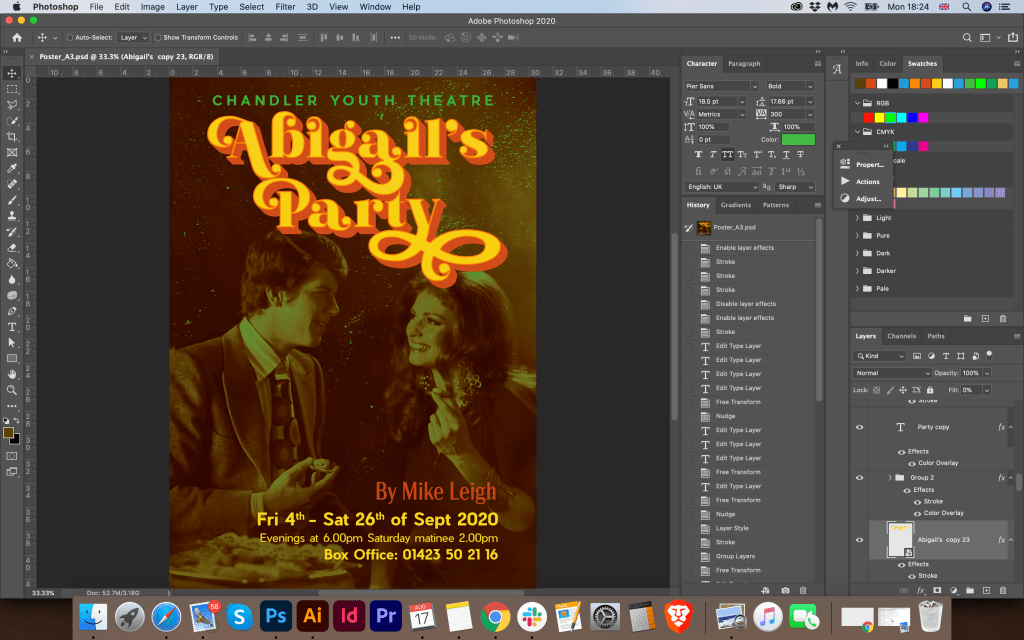Image resolution: width=1024 pixels, height=640 pixels.
Task: Open the blend mode Normal dropdown
Action: coord(892,373)
